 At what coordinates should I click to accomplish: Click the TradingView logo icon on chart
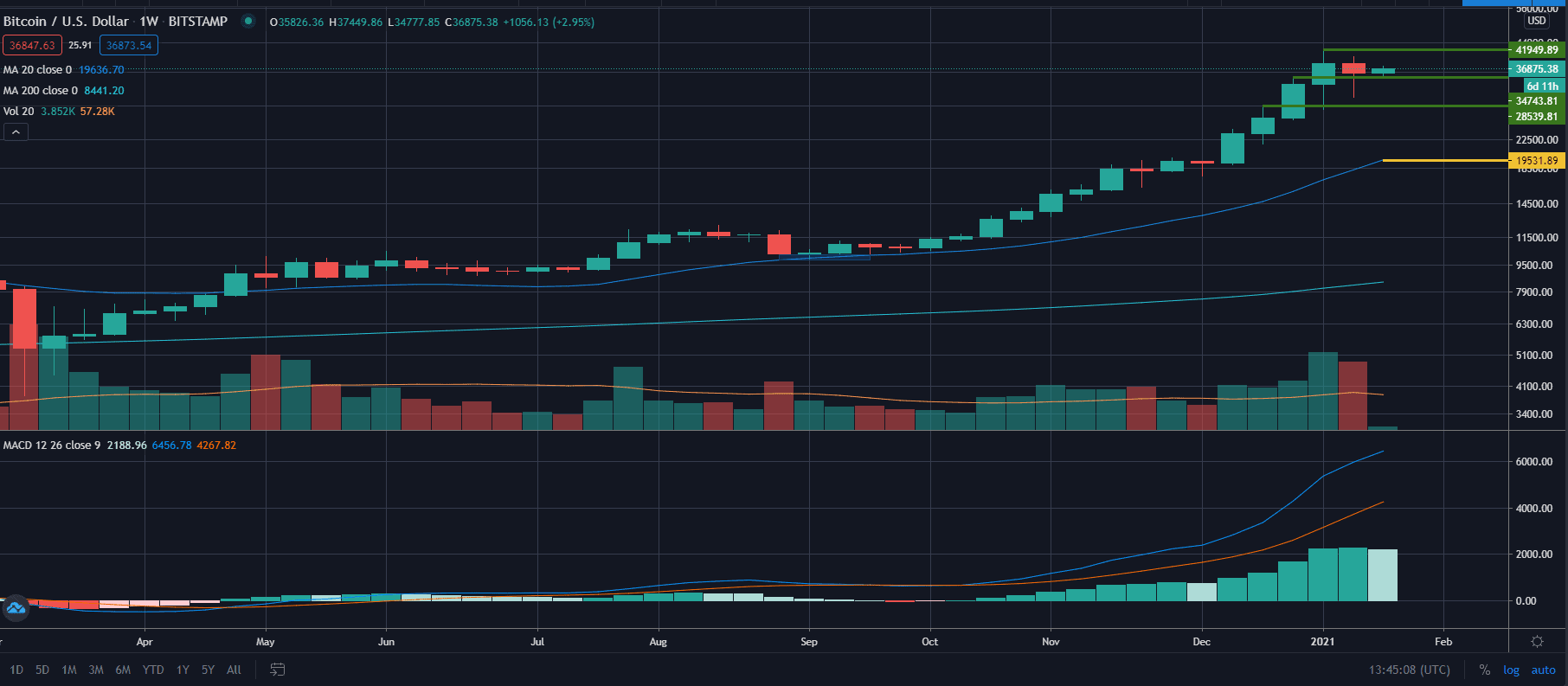click(16, 608)
